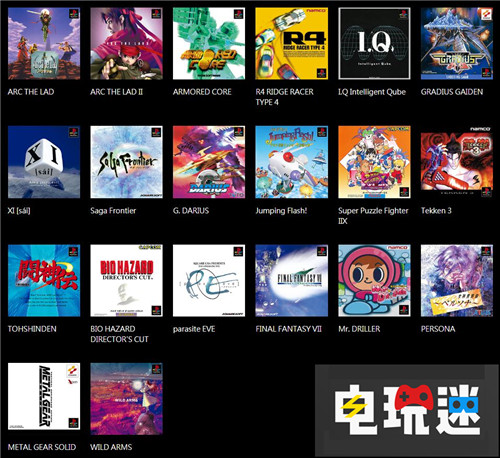Open the XI [sái] dice cover

44,162
